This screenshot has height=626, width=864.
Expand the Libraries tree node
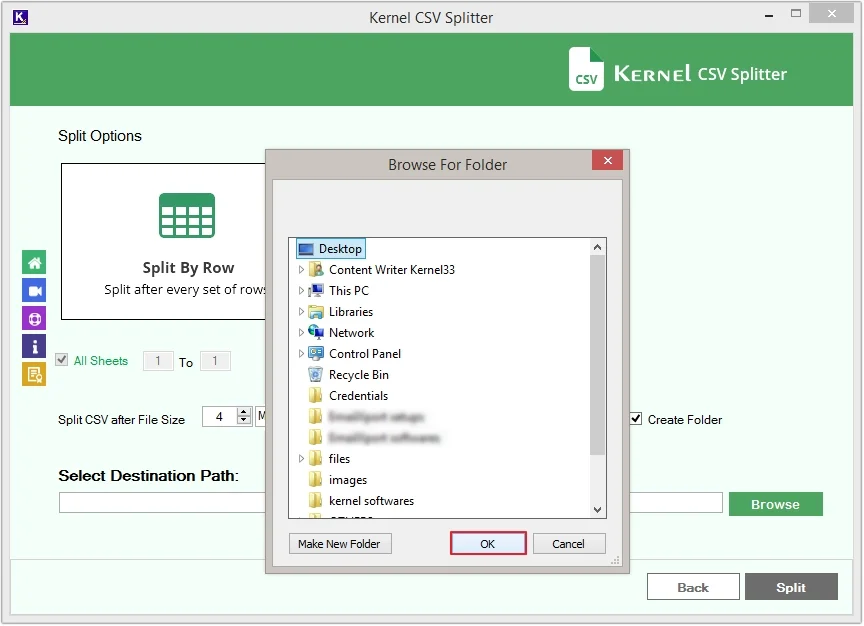[301, 312]
